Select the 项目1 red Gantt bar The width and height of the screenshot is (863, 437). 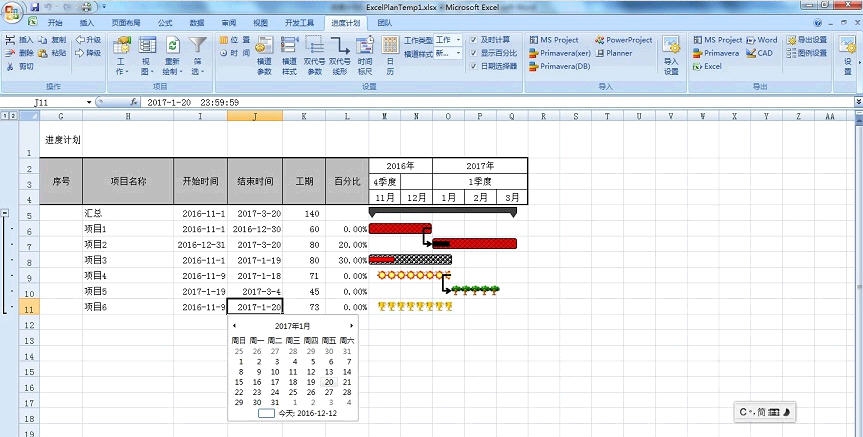(400, 228)
